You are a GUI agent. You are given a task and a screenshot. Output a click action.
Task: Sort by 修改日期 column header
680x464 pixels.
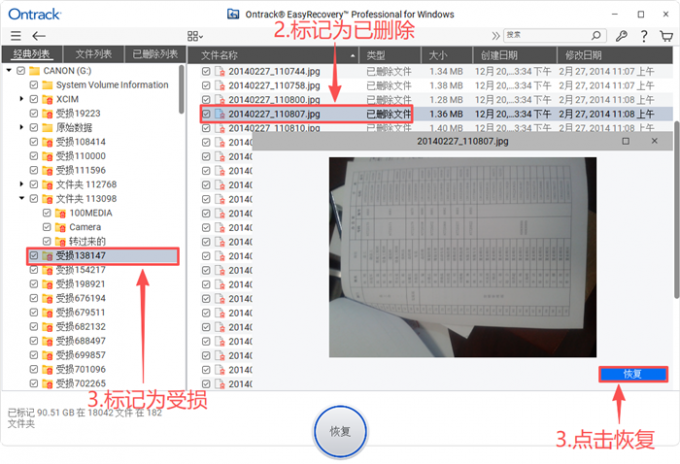coord(615,55)
